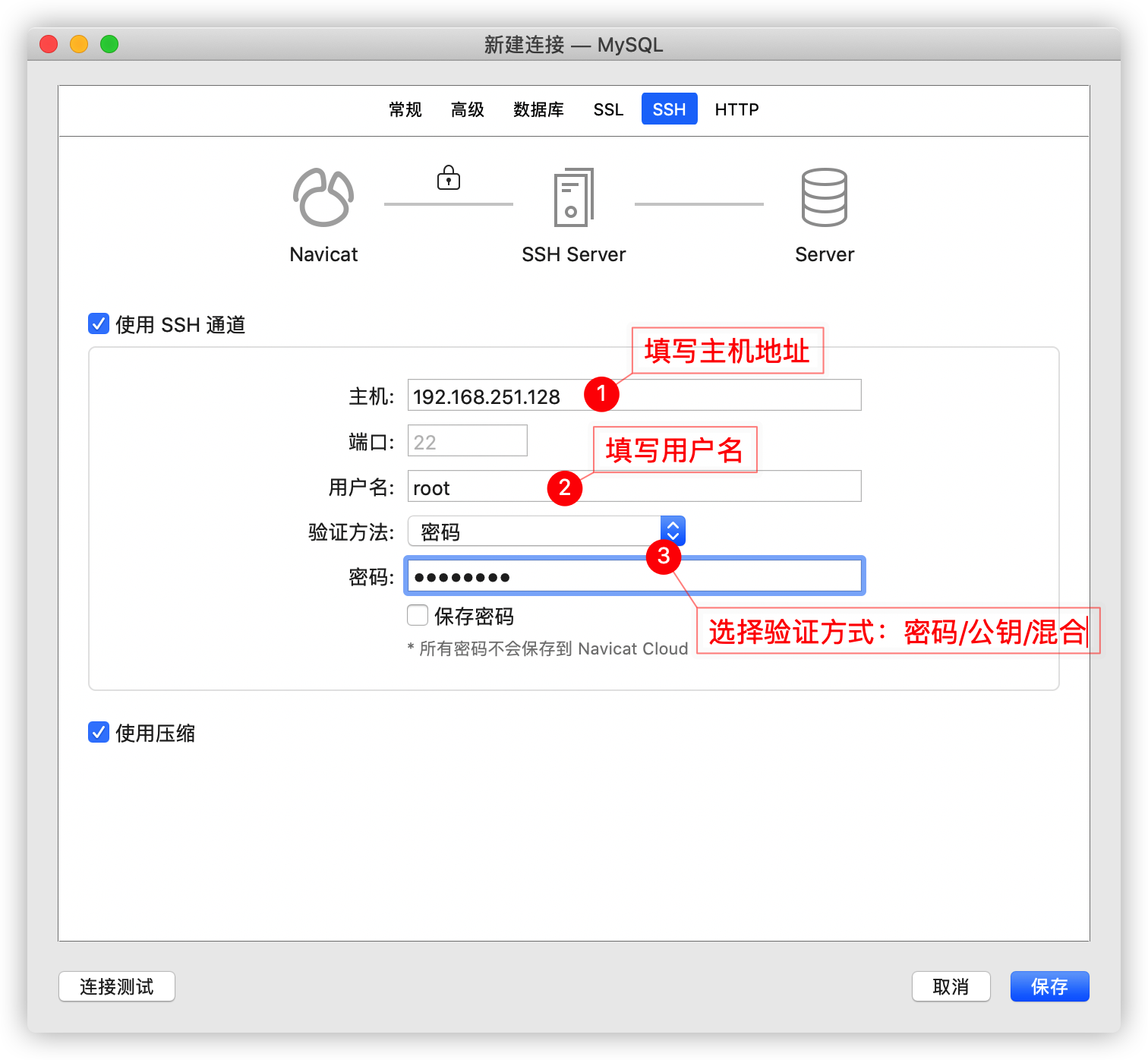The width and height of the screenshot is (1148, 1060).
Task: Click the green zoom window button
Action: (109, 44)
